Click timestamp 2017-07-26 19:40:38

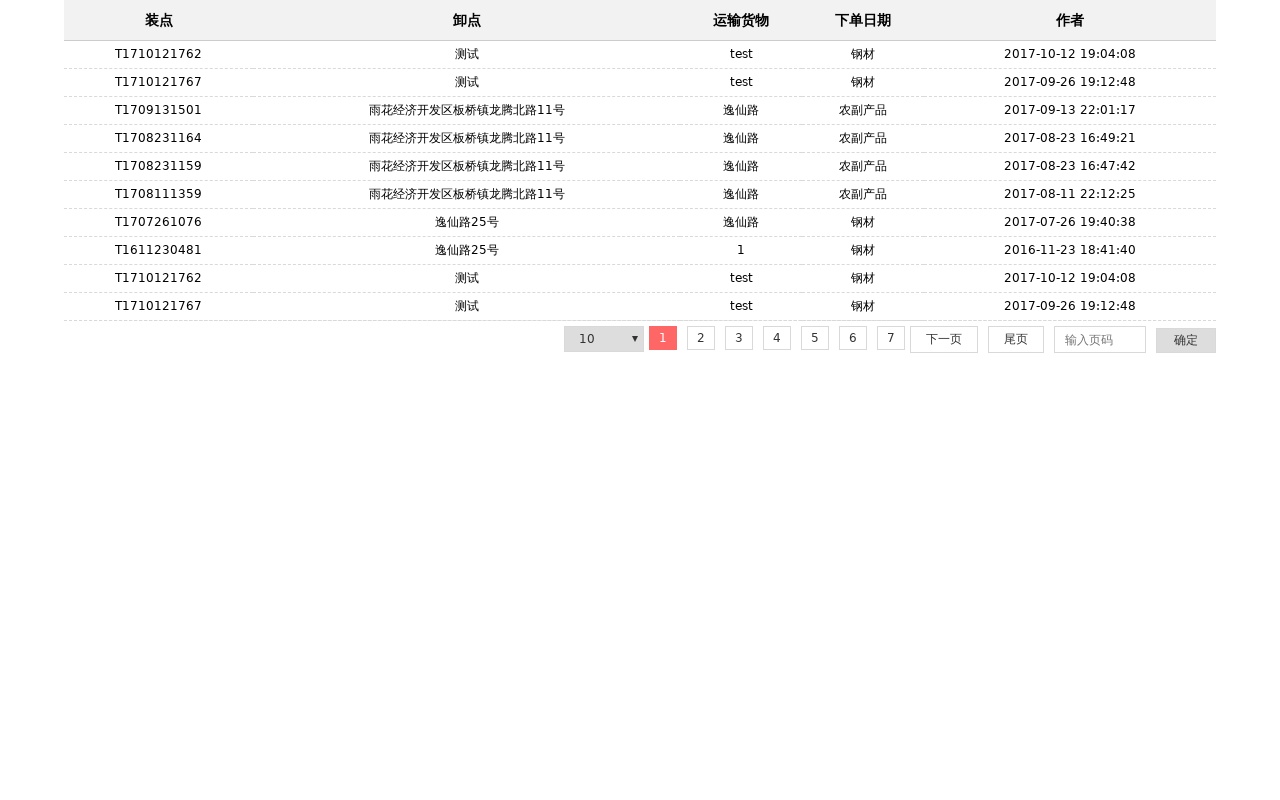coord(1070,222)
